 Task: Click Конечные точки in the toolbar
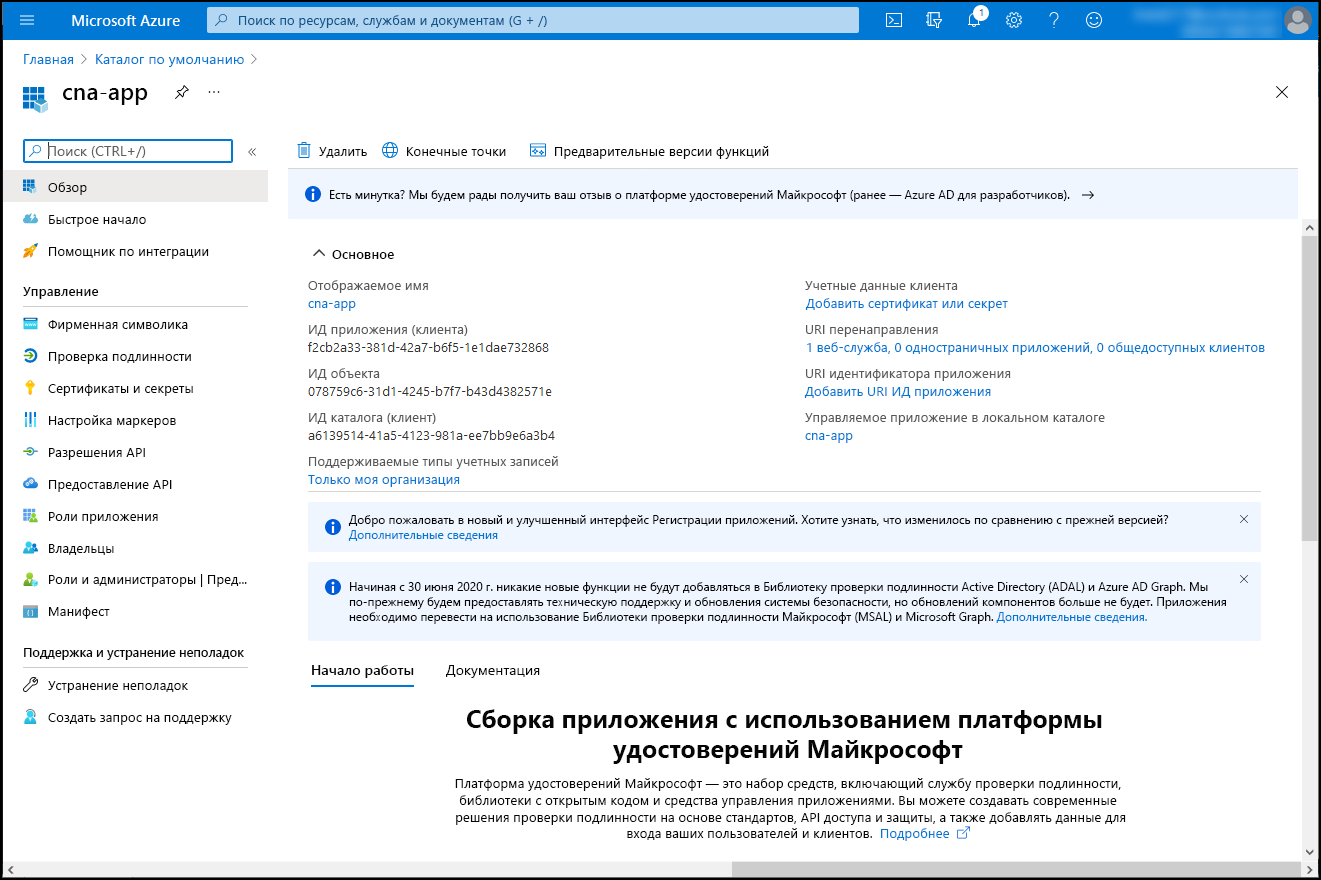click(444, 151)
